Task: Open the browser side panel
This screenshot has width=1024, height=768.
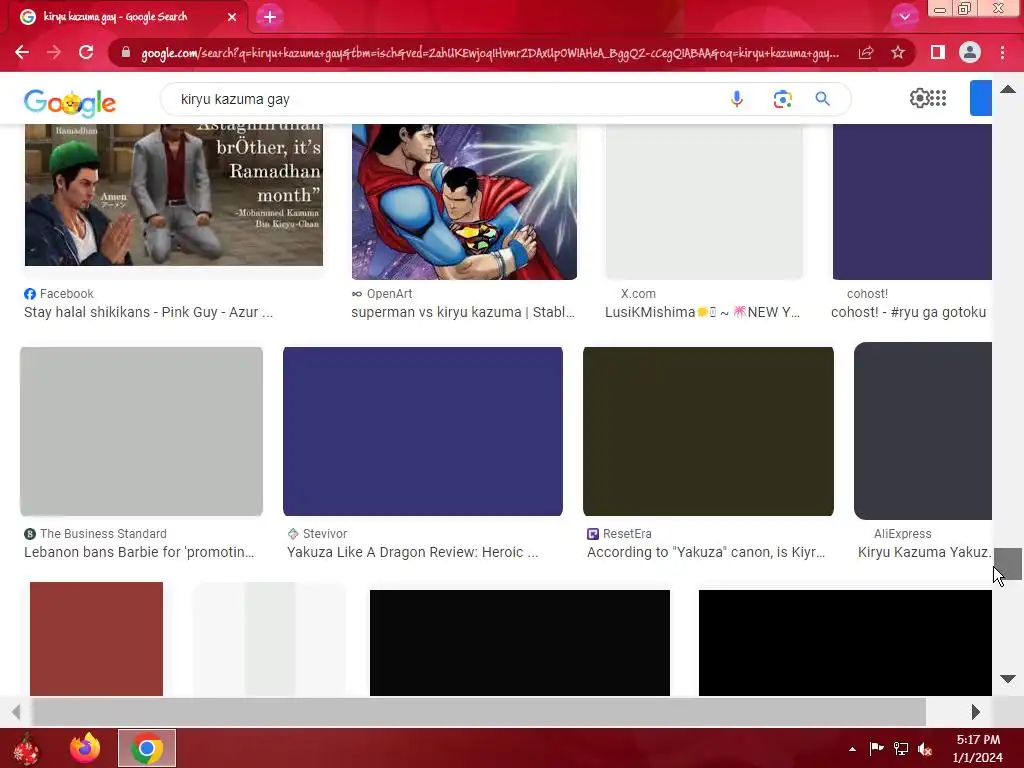Action: click(938, 52)
